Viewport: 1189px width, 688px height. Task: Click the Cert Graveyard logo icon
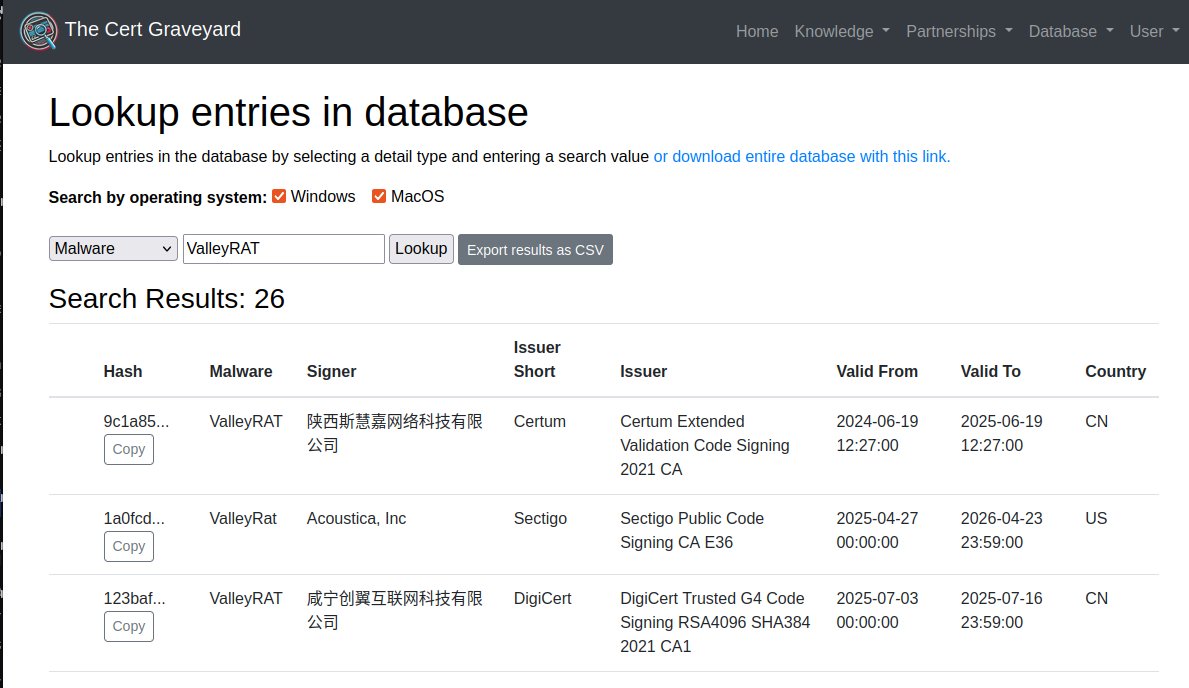pos(36,30)
